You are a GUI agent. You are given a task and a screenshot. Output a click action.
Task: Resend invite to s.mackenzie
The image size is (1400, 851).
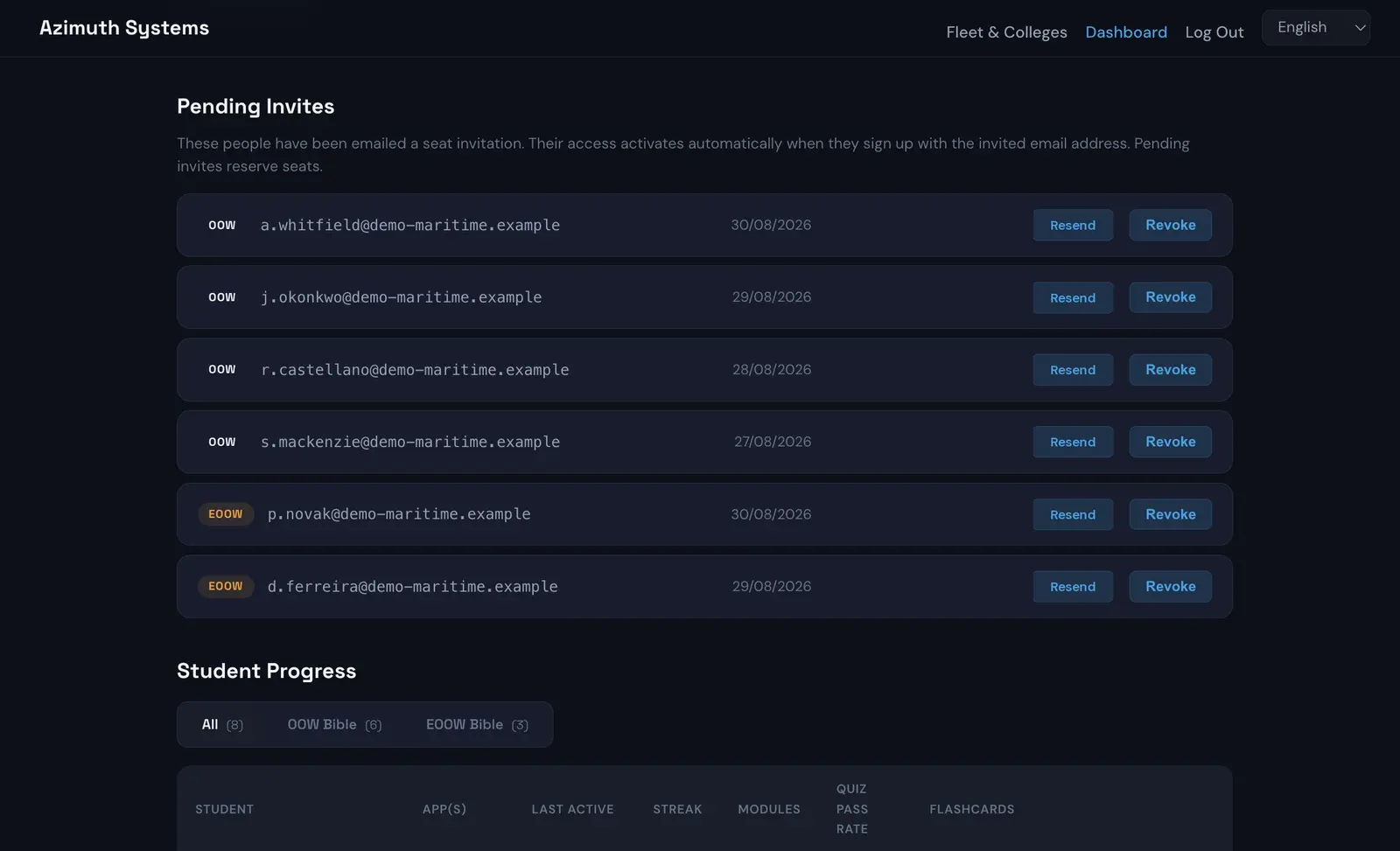(1073, 442)
